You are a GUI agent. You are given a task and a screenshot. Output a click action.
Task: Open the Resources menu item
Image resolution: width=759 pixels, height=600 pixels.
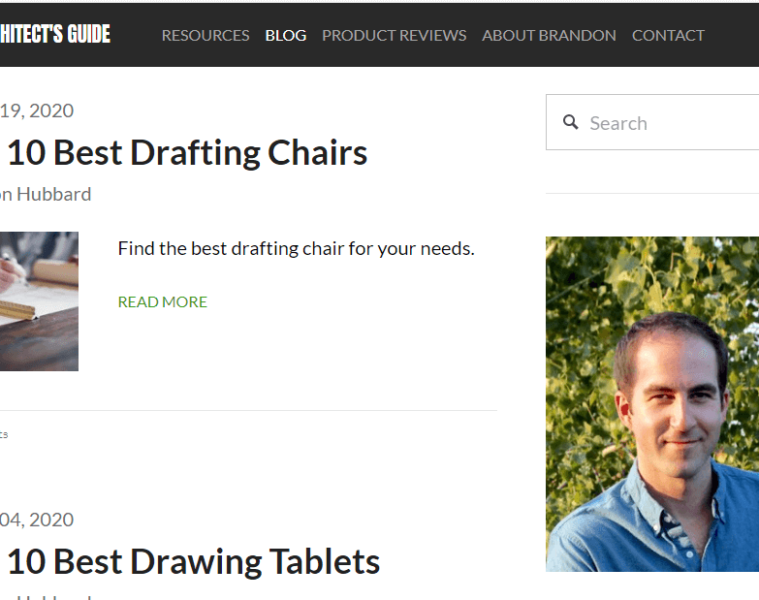[x=205, y=35]
